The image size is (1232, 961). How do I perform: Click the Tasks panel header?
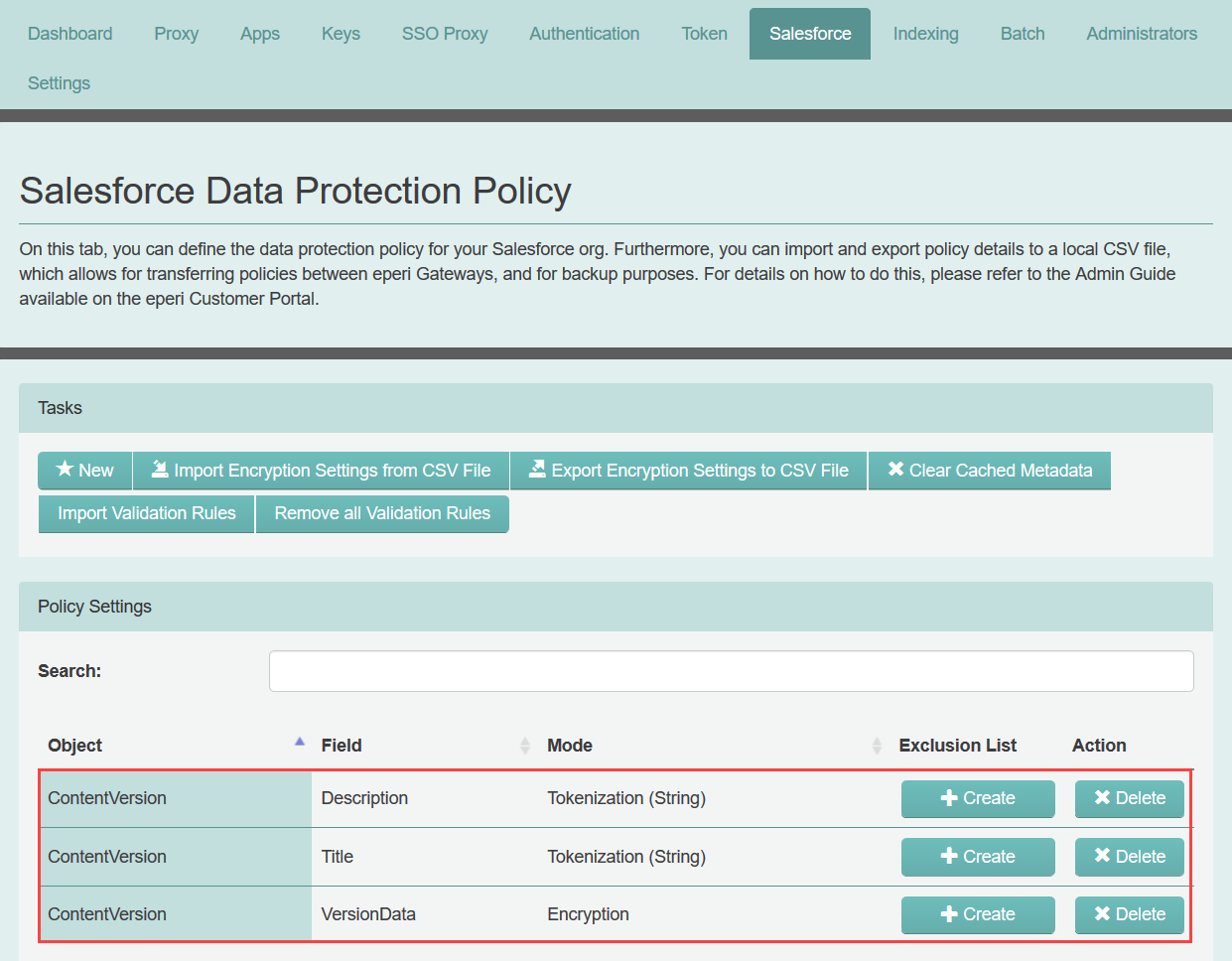click(616, 408)
